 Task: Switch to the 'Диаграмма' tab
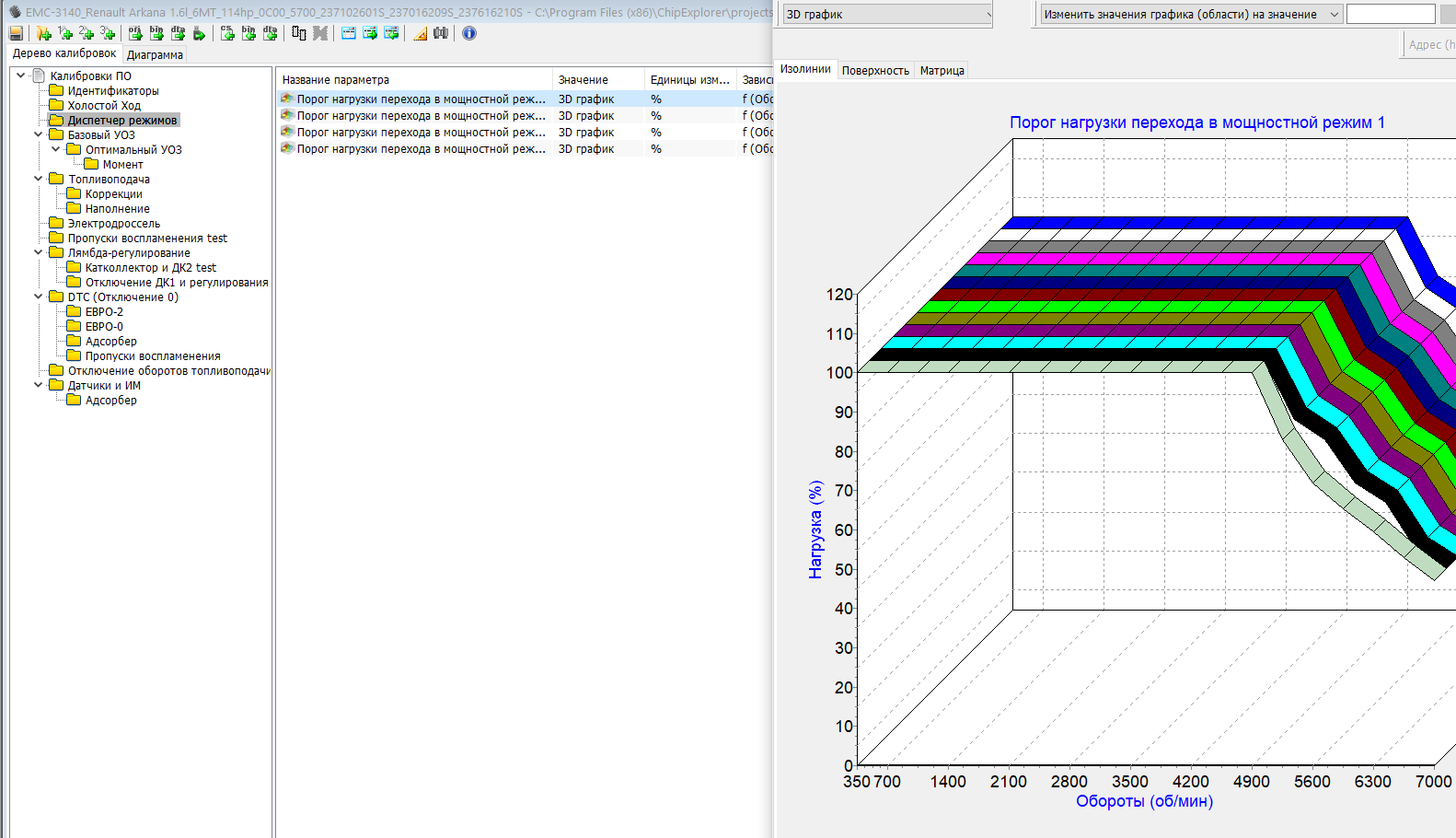pyautogui.click(x=155, y=55)
